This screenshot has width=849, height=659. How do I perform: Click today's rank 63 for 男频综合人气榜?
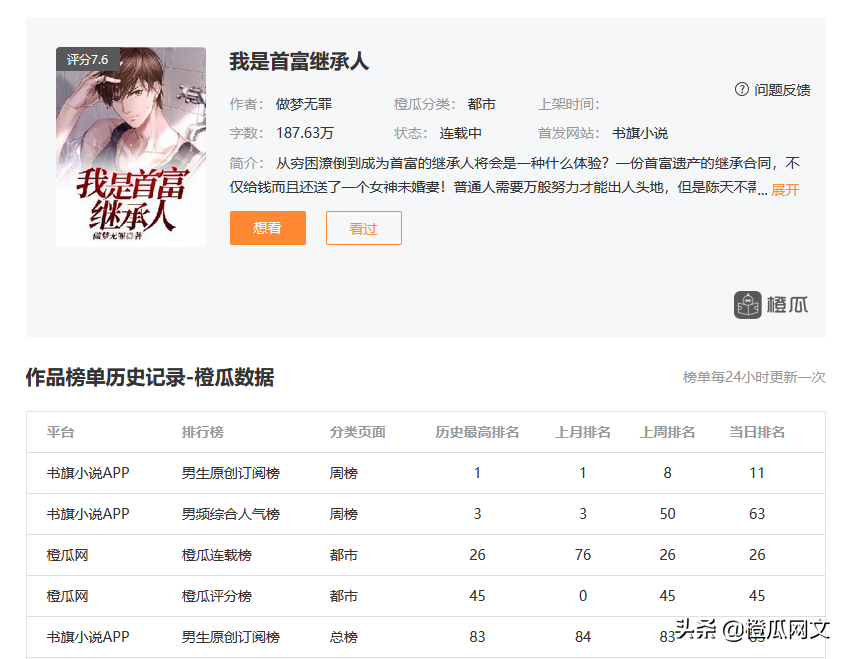point(756,514)
